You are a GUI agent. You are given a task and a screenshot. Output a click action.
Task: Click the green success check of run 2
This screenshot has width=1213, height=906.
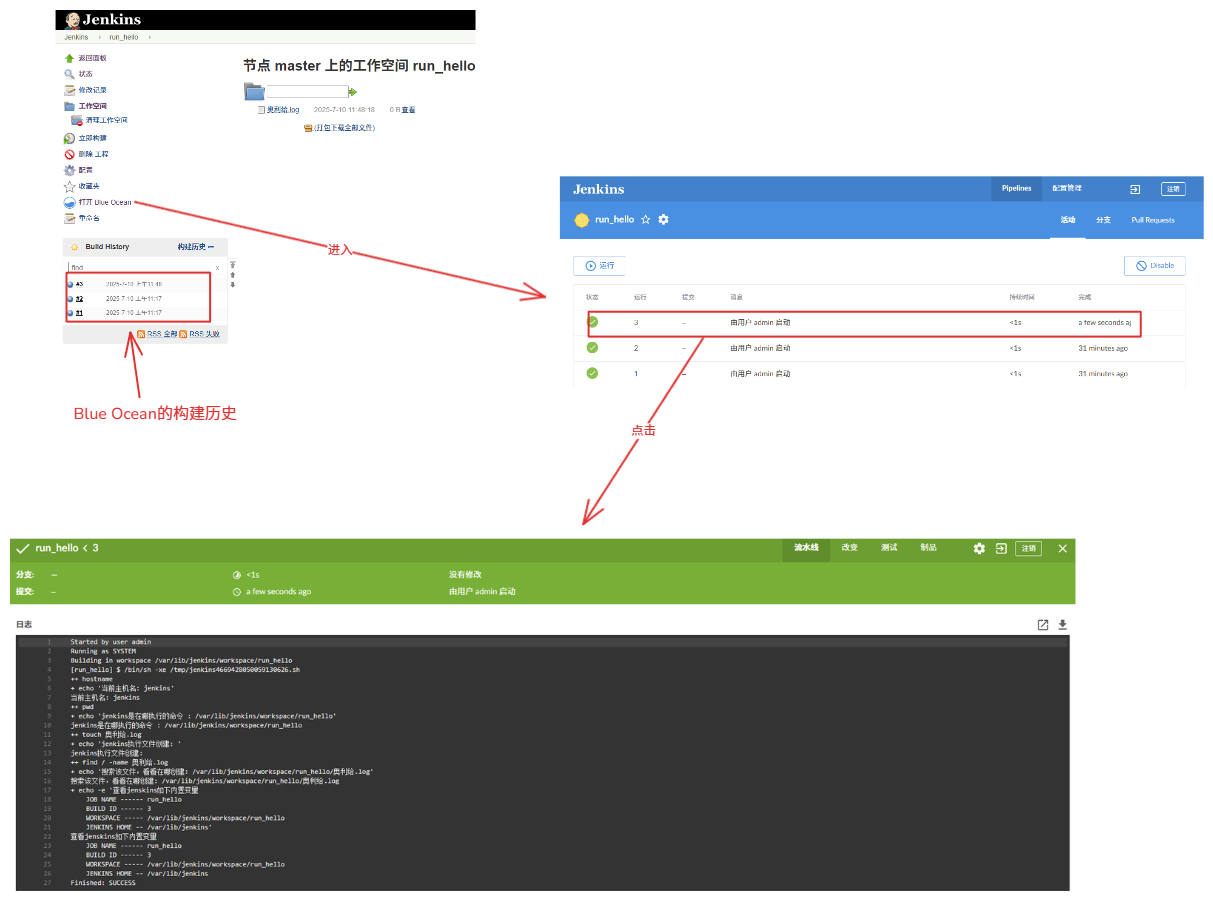pyautogui.click(x=592, y=348)
